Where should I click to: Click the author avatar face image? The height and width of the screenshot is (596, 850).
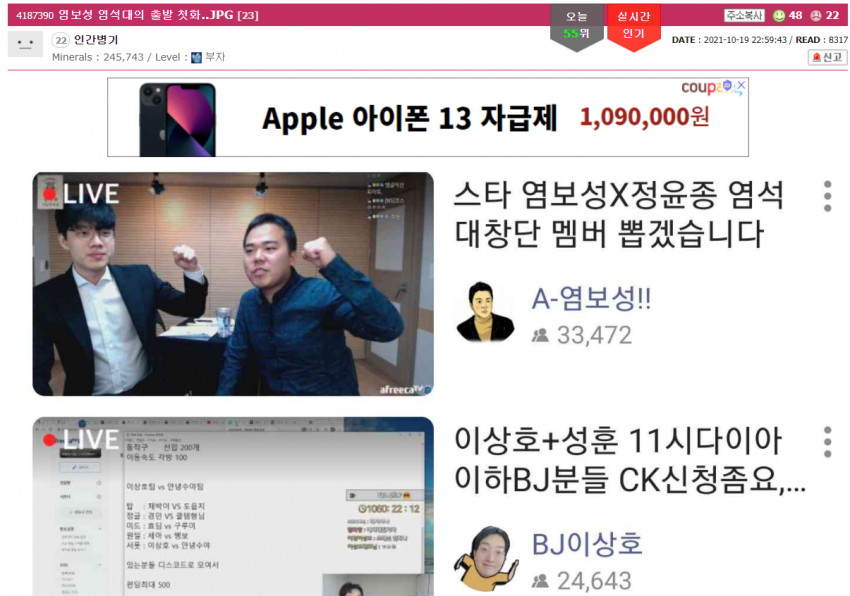tap(25, 43)
